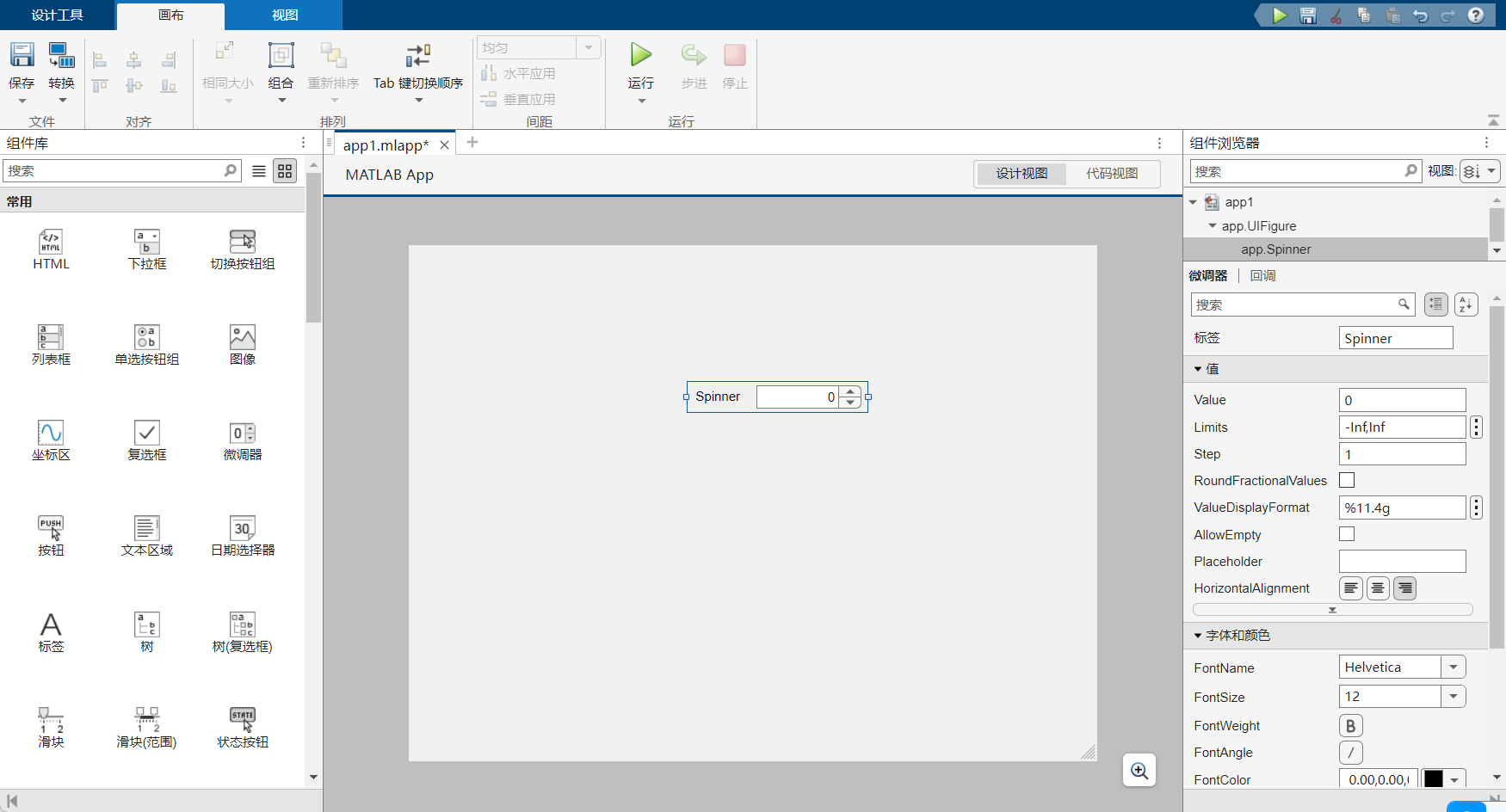Select the HTML component in library
This screenshot has width=1506, height=812.
click(51, 249)
